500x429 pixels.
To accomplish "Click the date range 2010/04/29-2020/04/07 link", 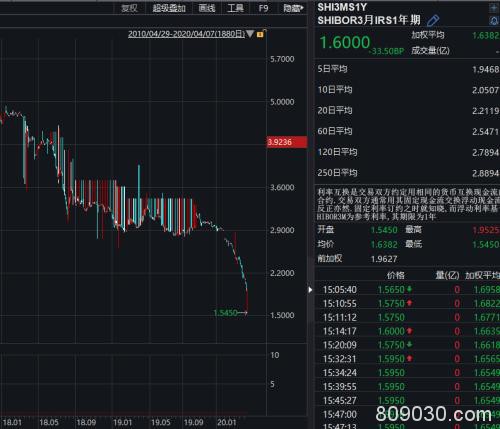I will pos(186,34).
